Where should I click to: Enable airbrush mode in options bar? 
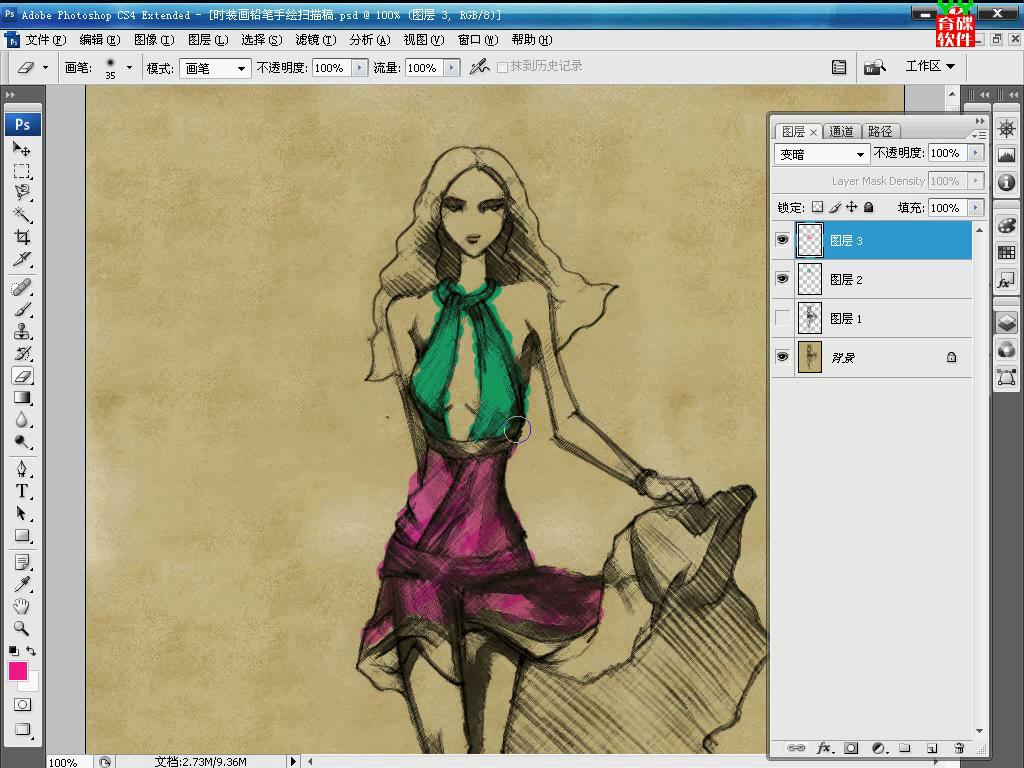[479, 67]
